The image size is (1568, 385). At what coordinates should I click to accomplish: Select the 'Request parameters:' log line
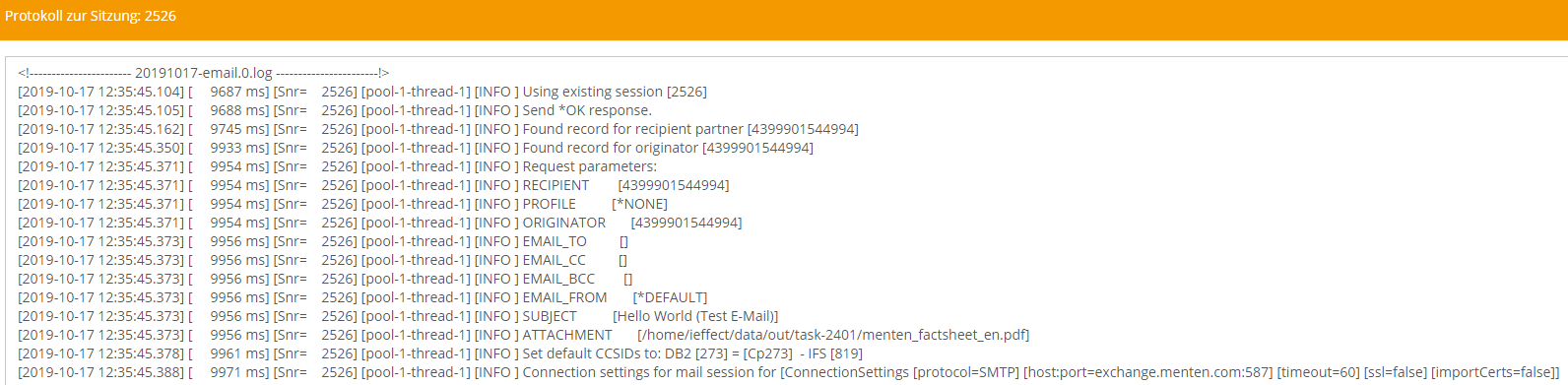337,166
